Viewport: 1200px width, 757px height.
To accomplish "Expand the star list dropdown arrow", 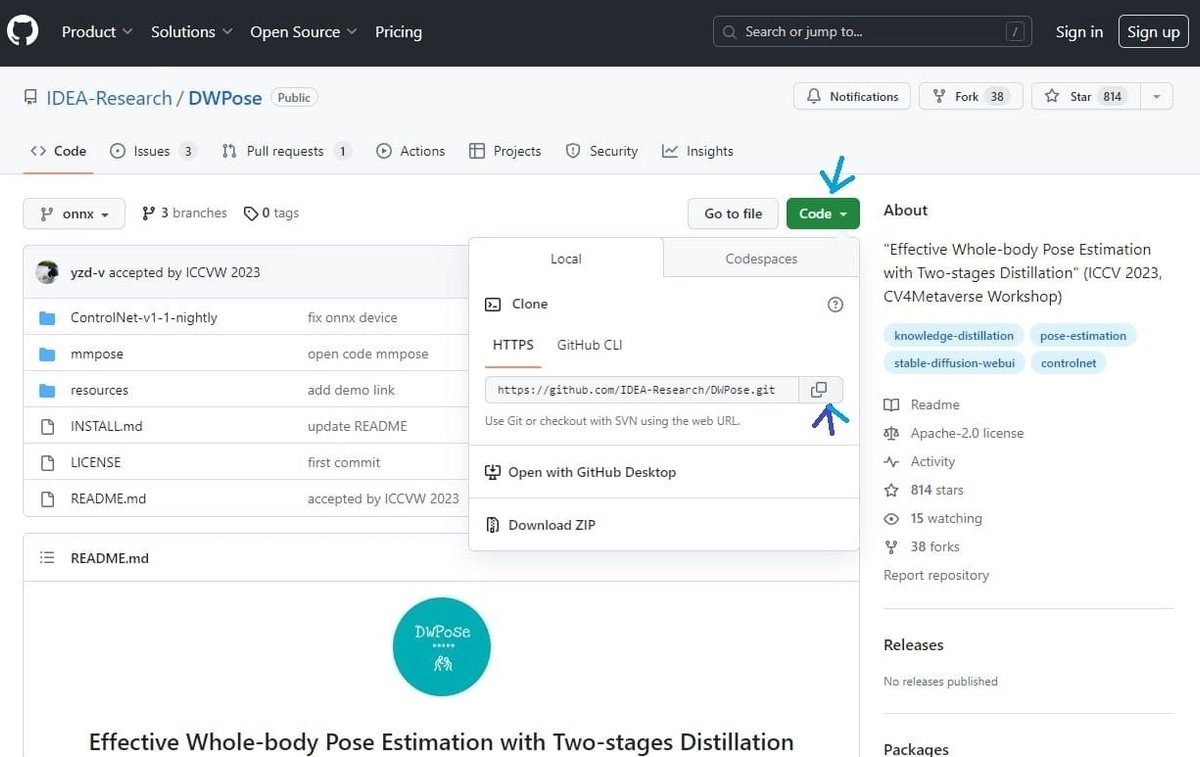I will coord(1156,97).
